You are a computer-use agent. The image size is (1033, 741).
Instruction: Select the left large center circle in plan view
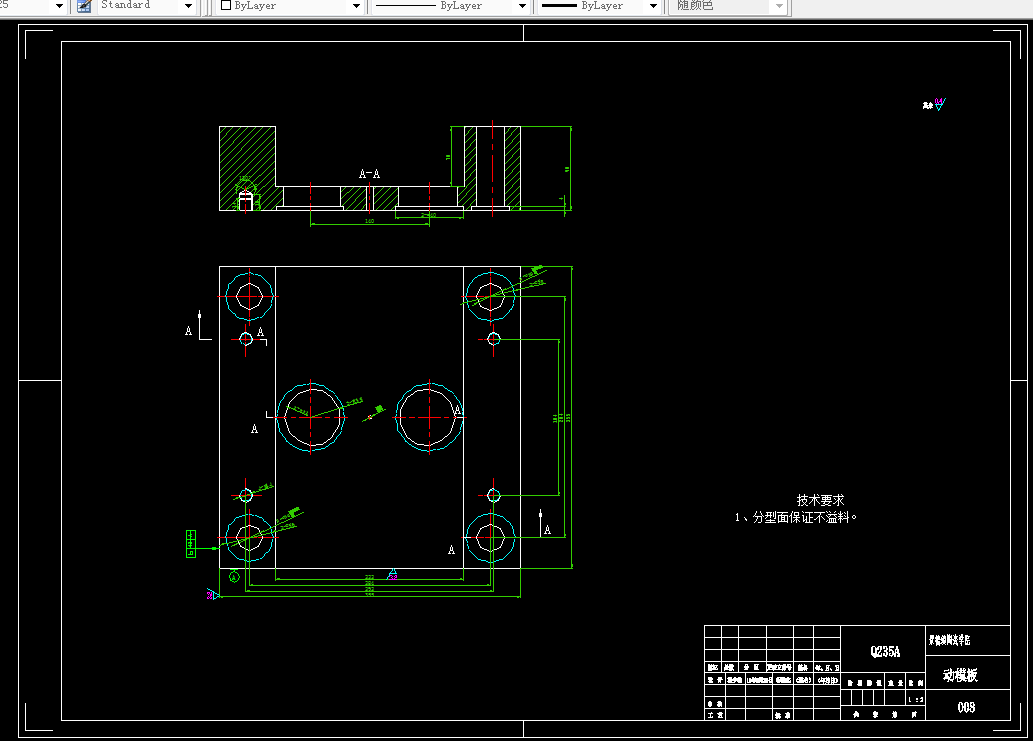pos(310,417)
